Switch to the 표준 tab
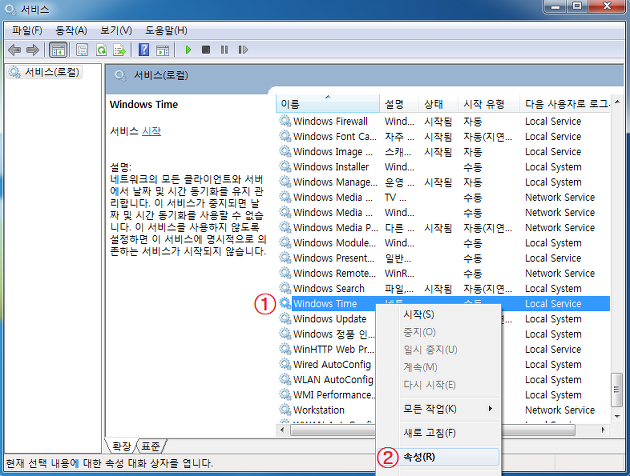The height and width of the screenshot is (476, 630). click(151, 446)
